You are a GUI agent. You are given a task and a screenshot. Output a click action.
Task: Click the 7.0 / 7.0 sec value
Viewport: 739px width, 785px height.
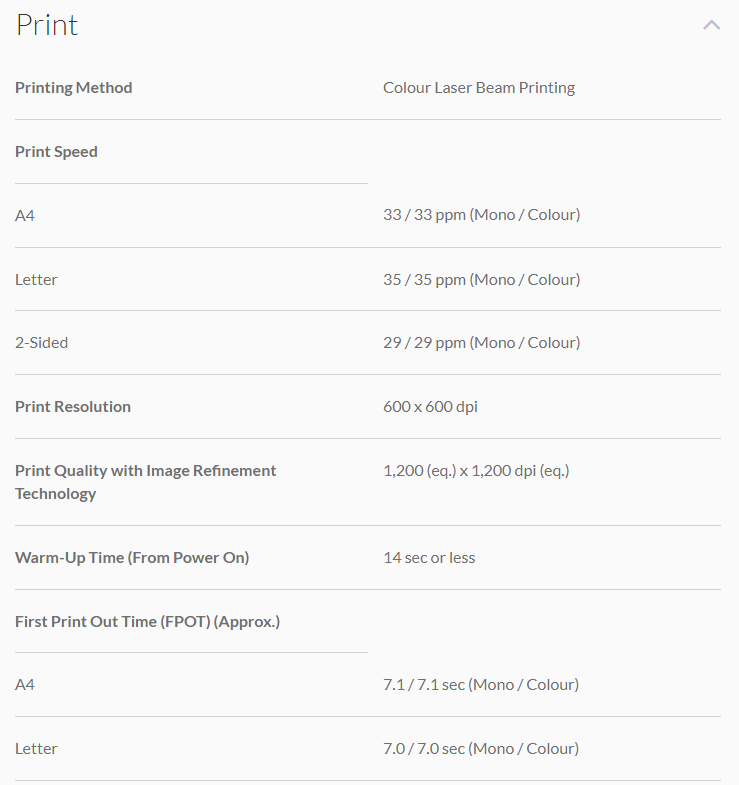click(481, 749)
